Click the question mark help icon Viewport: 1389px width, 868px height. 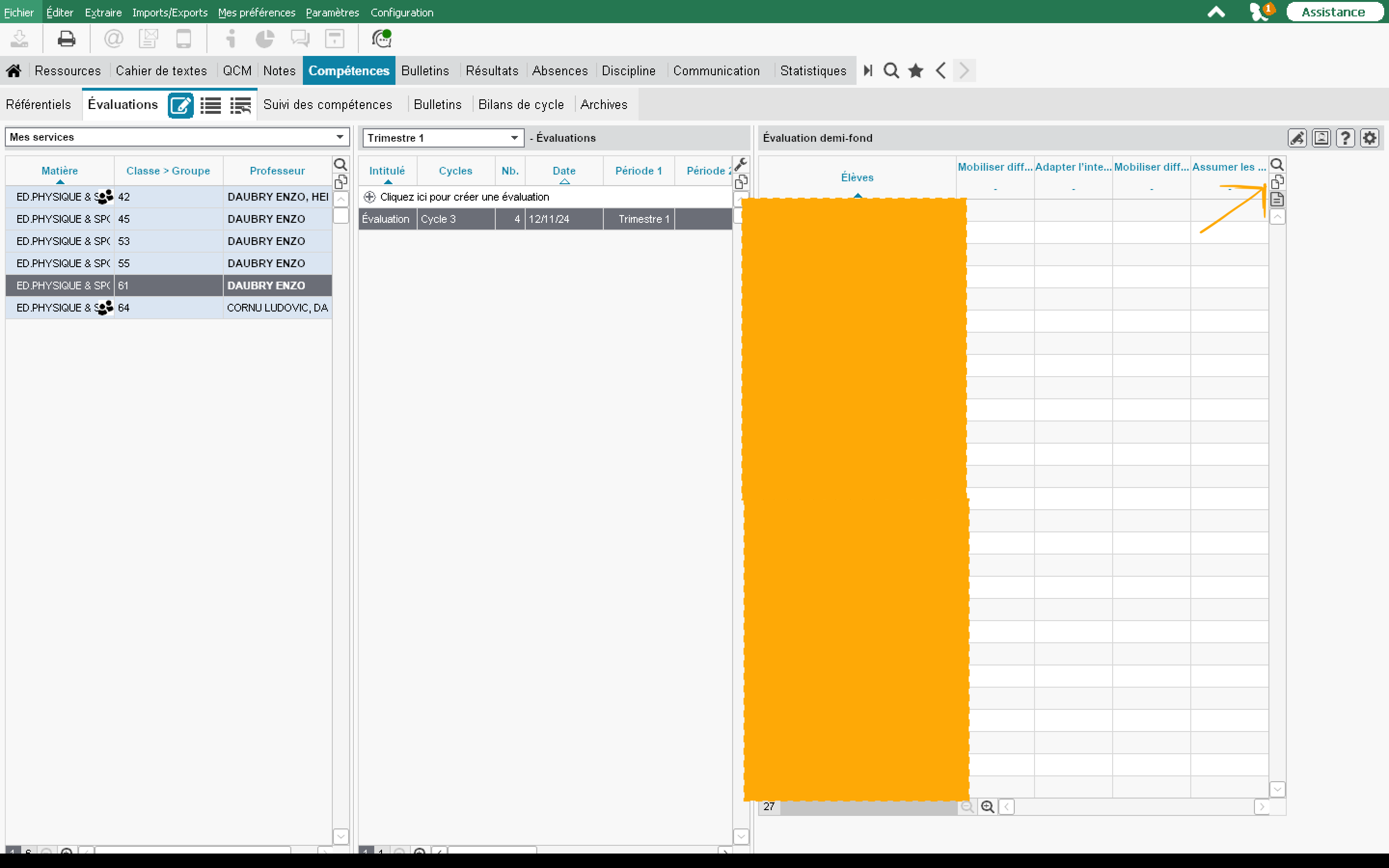click(x=1346, y=138)
